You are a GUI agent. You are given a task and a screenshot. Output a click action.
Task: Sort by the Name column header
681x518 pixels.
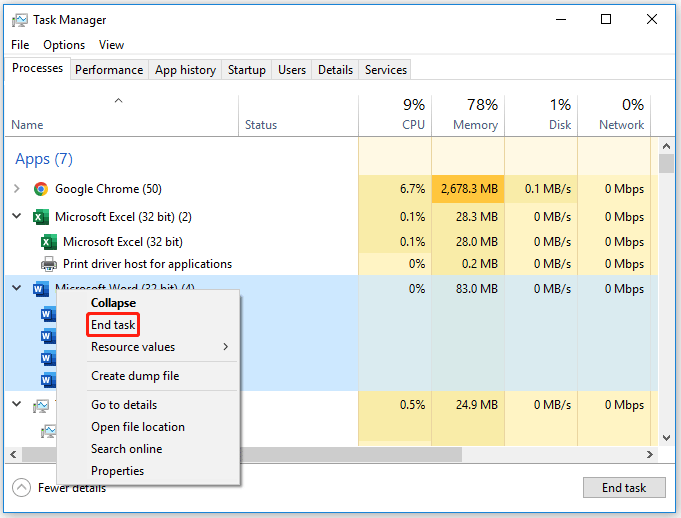[x=122, y=115]
